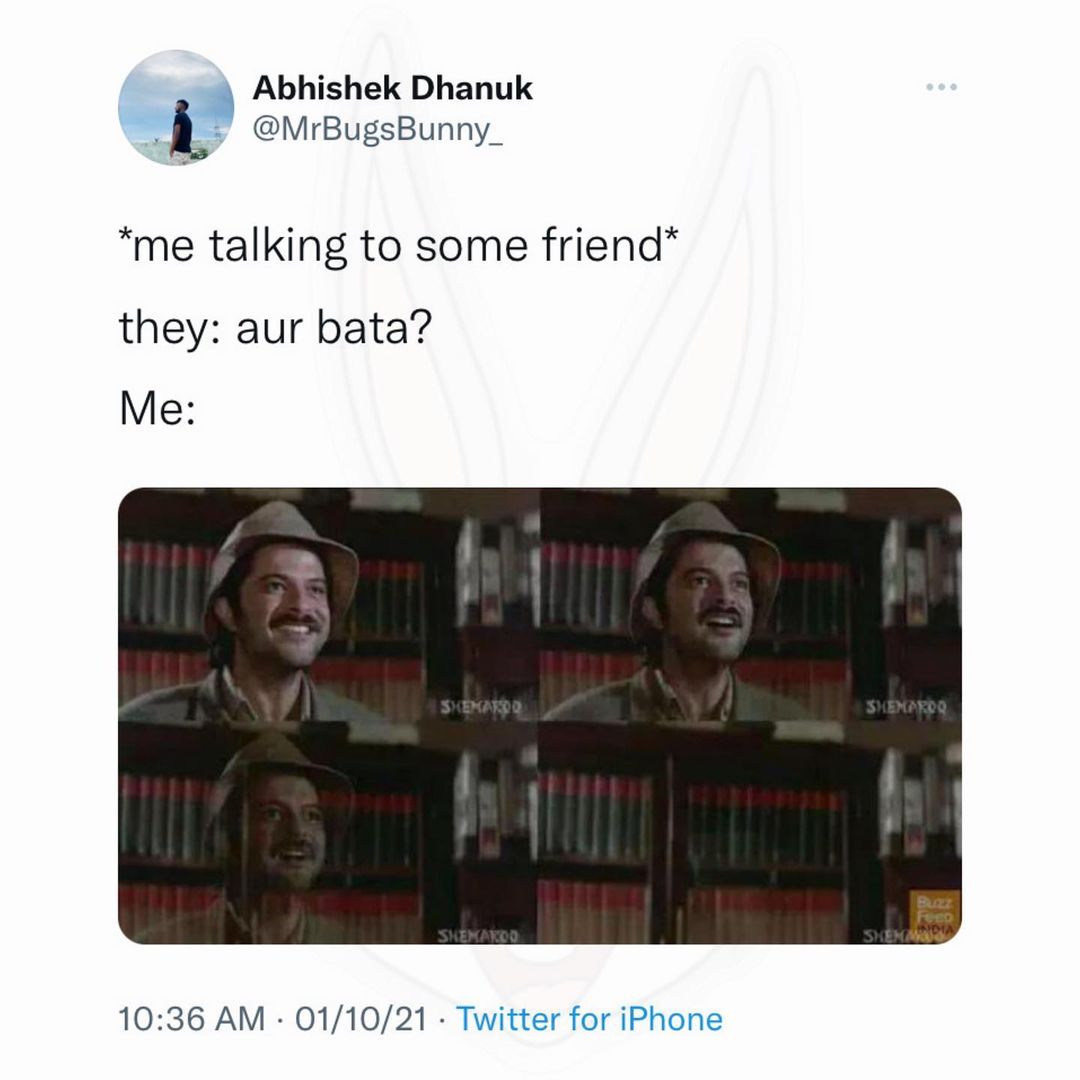Open the Twitter for iPhone source link

coord(590,1019)
